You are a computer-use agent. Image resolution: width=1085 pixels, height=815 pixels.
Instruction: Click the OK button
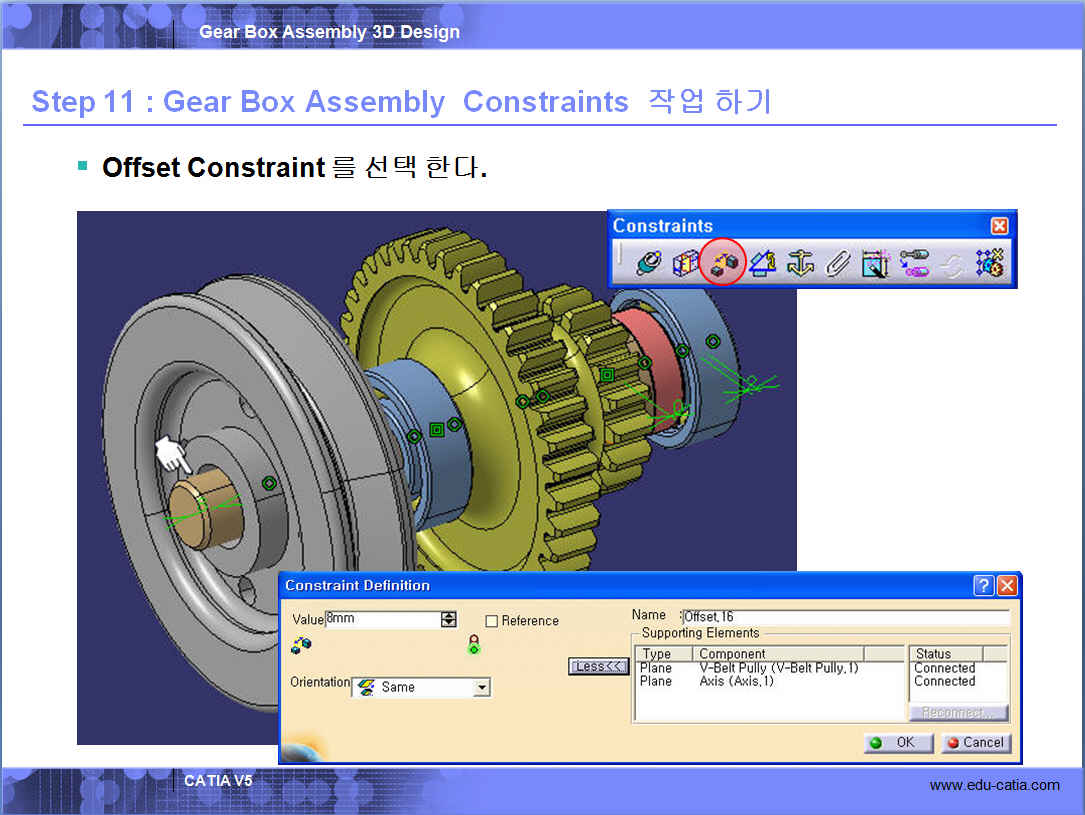(x=899, y=743)
